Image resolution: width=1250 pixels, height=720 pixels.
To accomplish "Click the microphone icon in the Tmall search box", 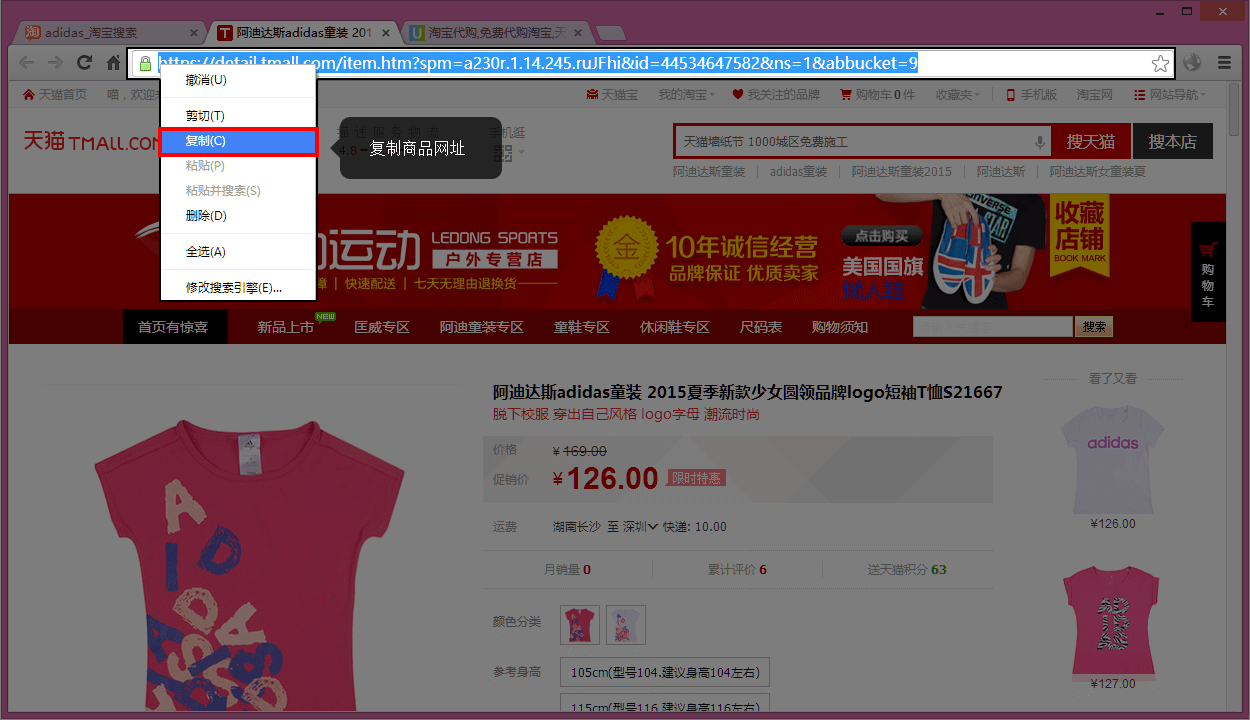I will coord(1040,142).
